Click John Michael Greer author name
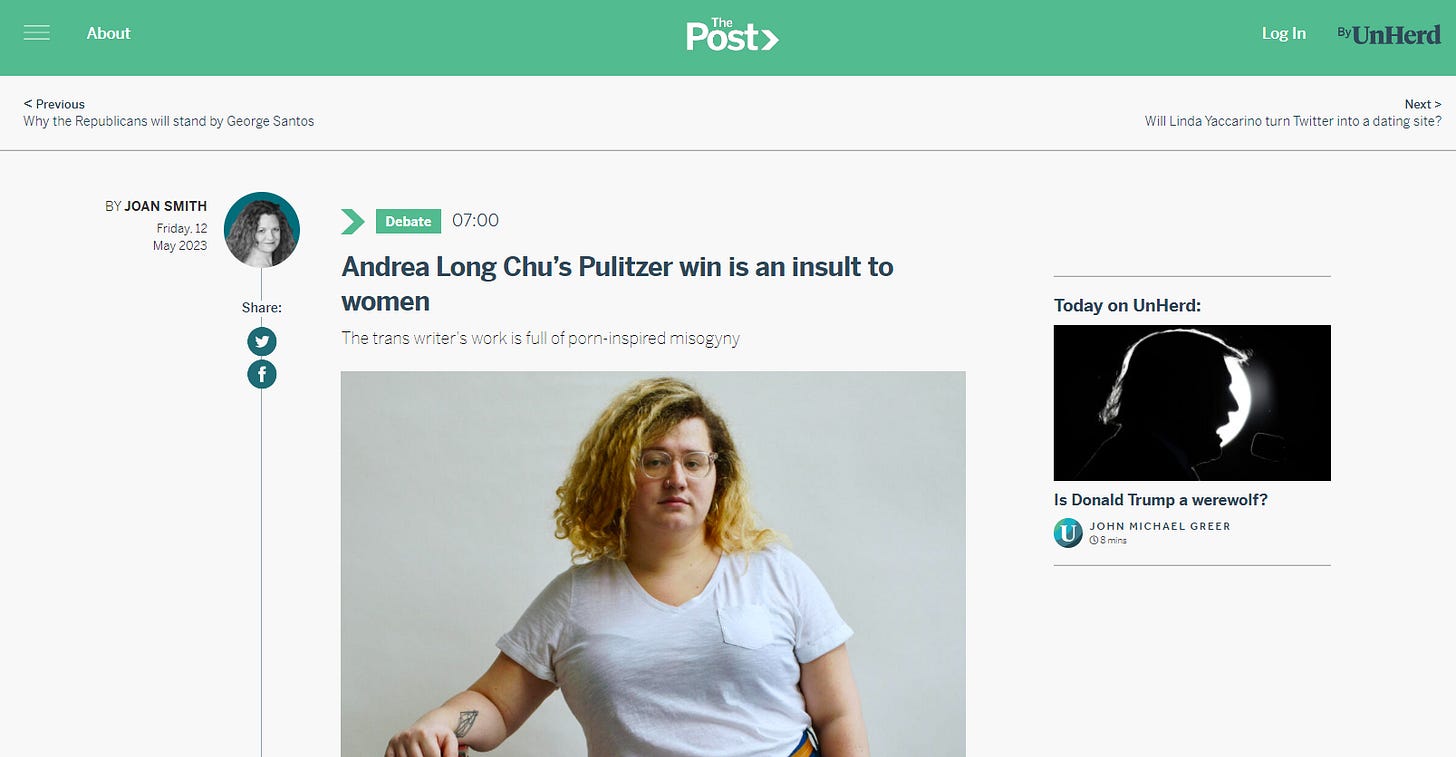 (x=1160, y=526)
